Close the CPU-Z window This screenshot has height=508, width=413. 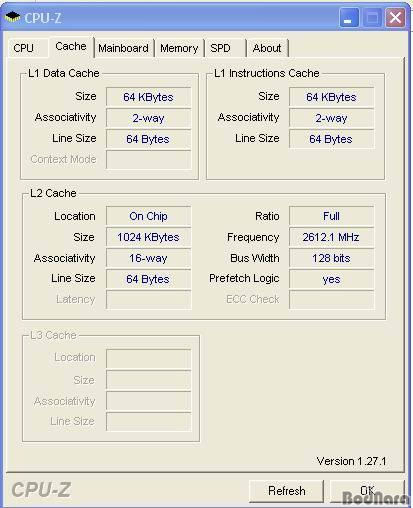[x=395, y=18]
